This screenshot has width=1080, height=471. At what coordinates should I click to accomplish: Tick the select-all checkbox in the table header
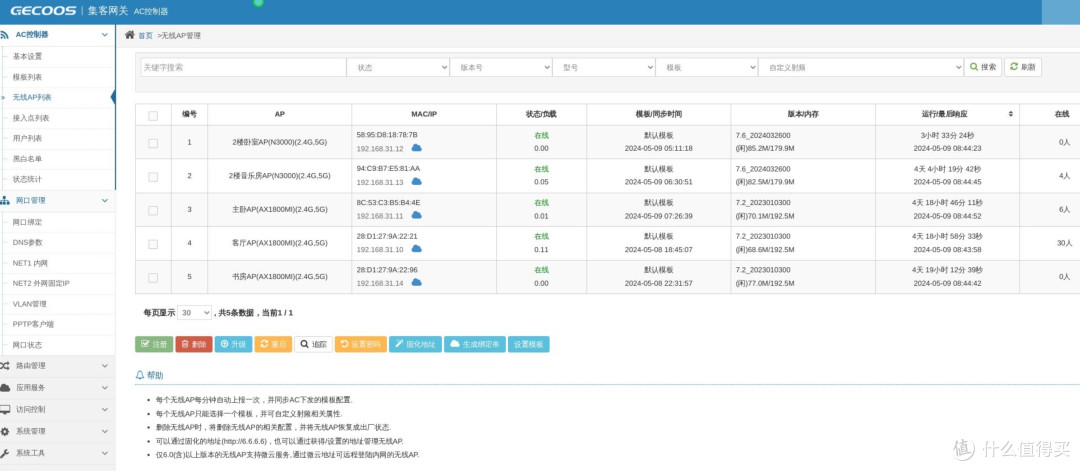tap(153, 116)
